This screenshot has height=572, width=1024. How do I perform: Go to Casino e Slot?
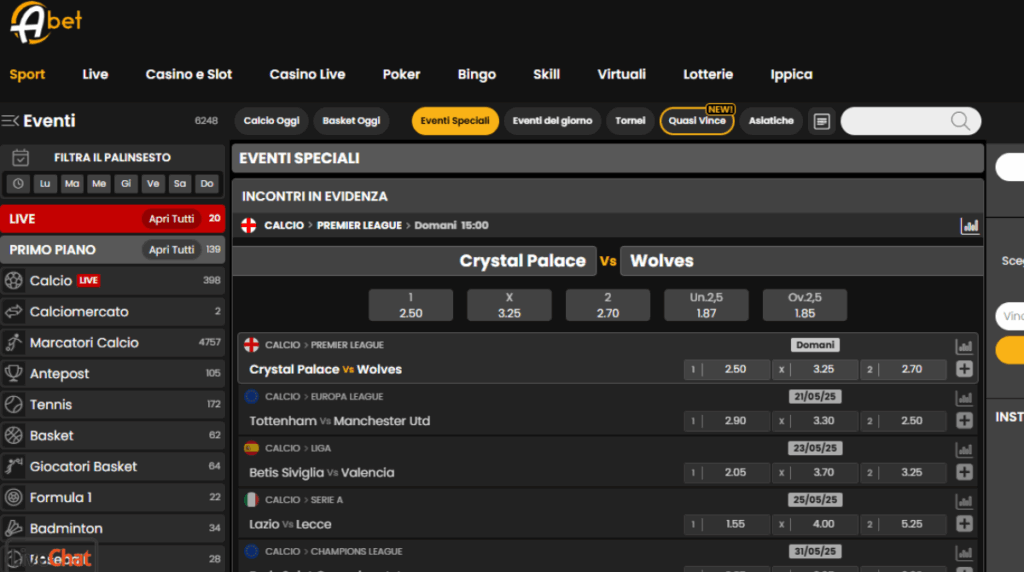[189, 74]
